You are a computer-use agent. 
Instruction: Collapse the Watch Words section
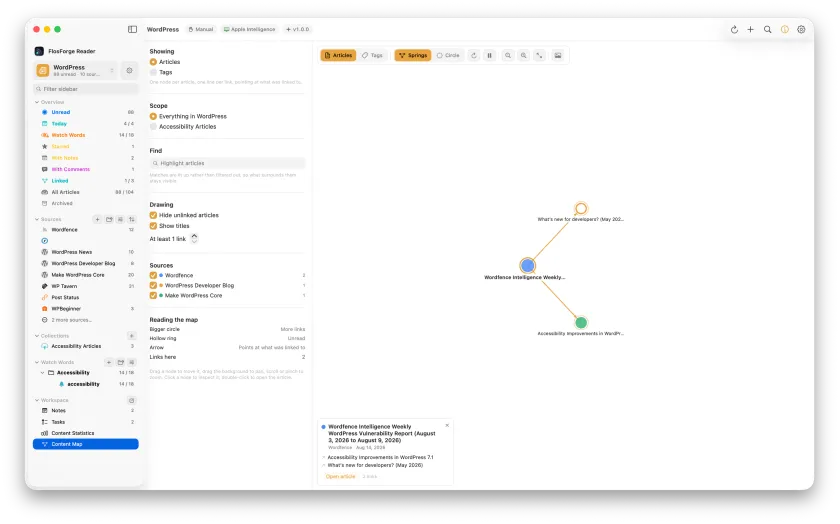(37, 362)
